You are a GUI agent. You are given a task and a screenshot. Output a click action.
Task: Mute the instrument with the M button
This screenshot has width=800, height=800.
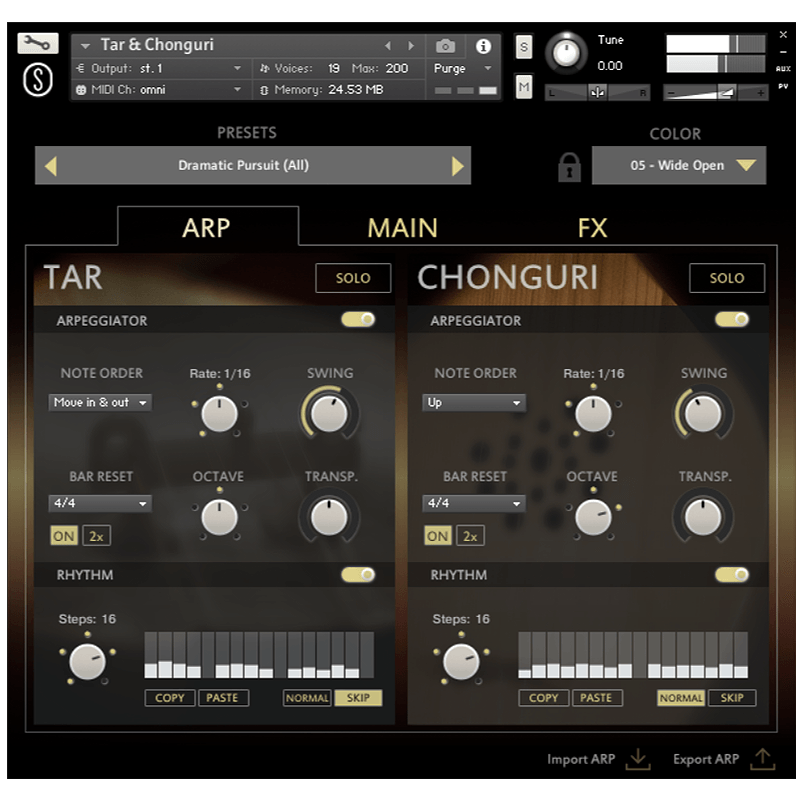[523, 87]
